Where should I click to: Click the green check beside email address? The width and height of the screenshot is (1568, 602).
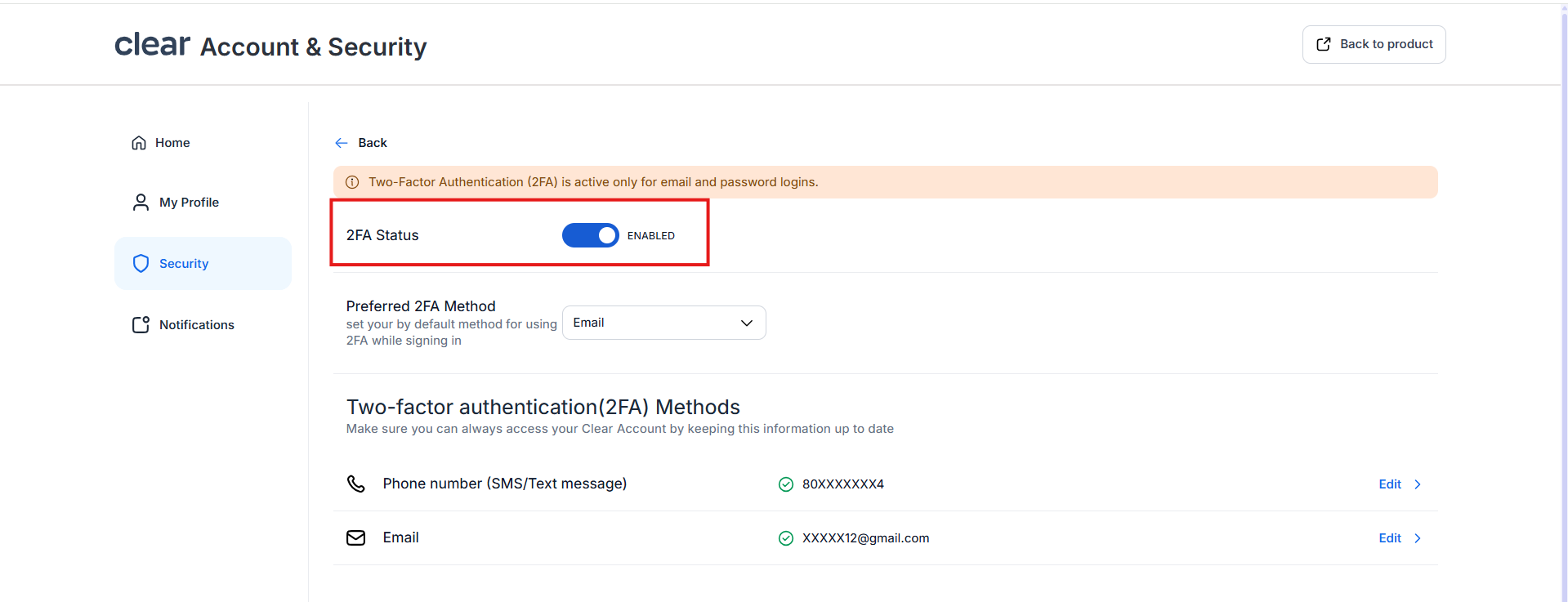(786, 538)
